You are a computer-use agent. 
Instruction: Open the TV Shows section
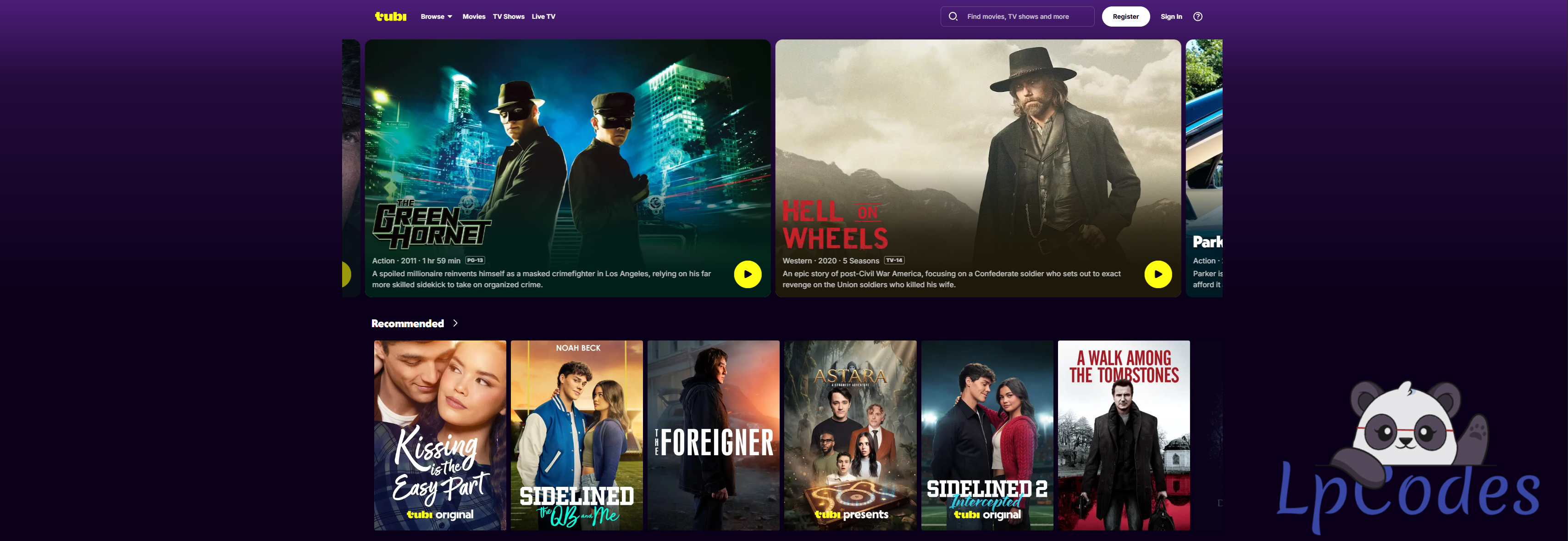(x=508, y=17)
